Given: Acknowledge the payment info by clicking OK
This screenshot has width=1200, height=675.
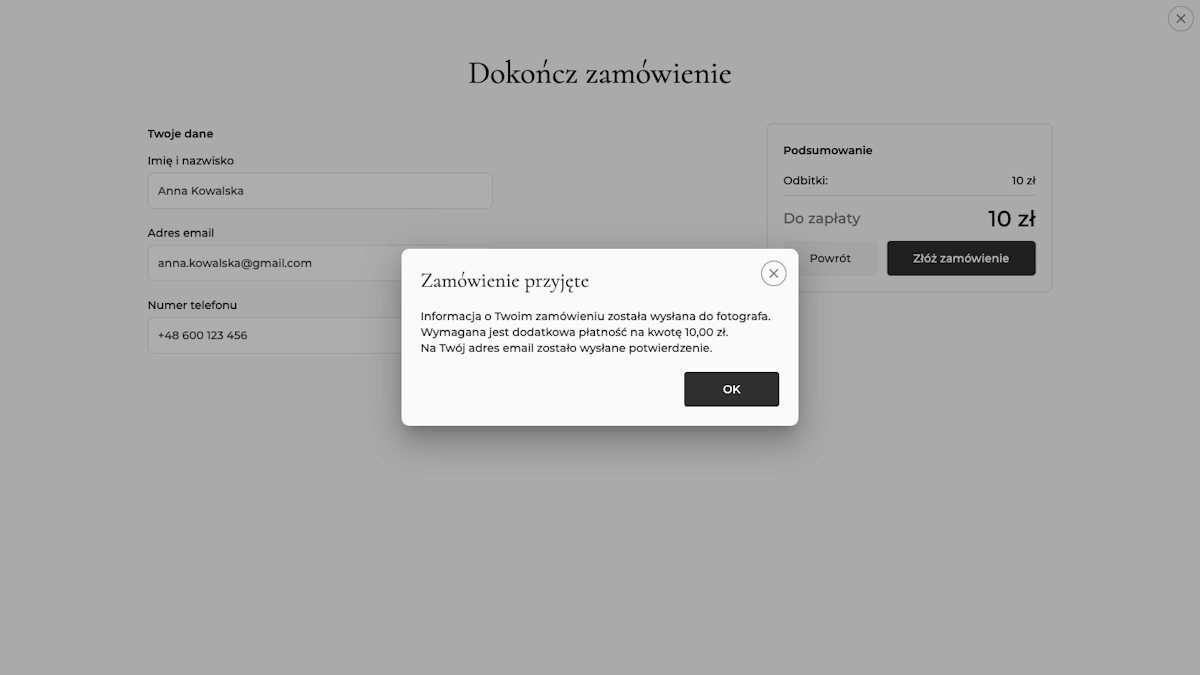Looking at the screenshot, I should [x=731, y=389].
